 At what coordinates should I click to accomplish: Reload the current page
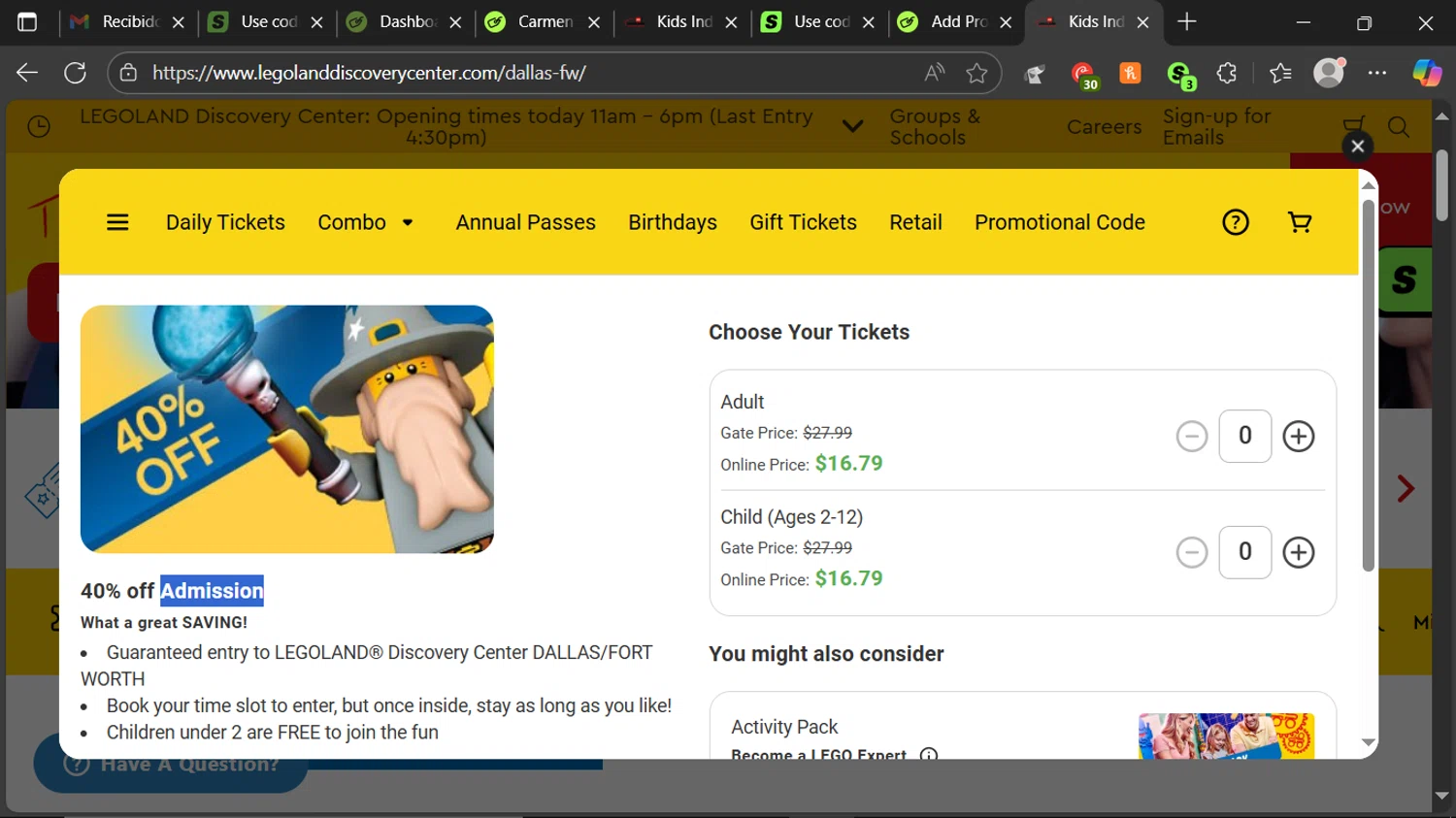75,73
